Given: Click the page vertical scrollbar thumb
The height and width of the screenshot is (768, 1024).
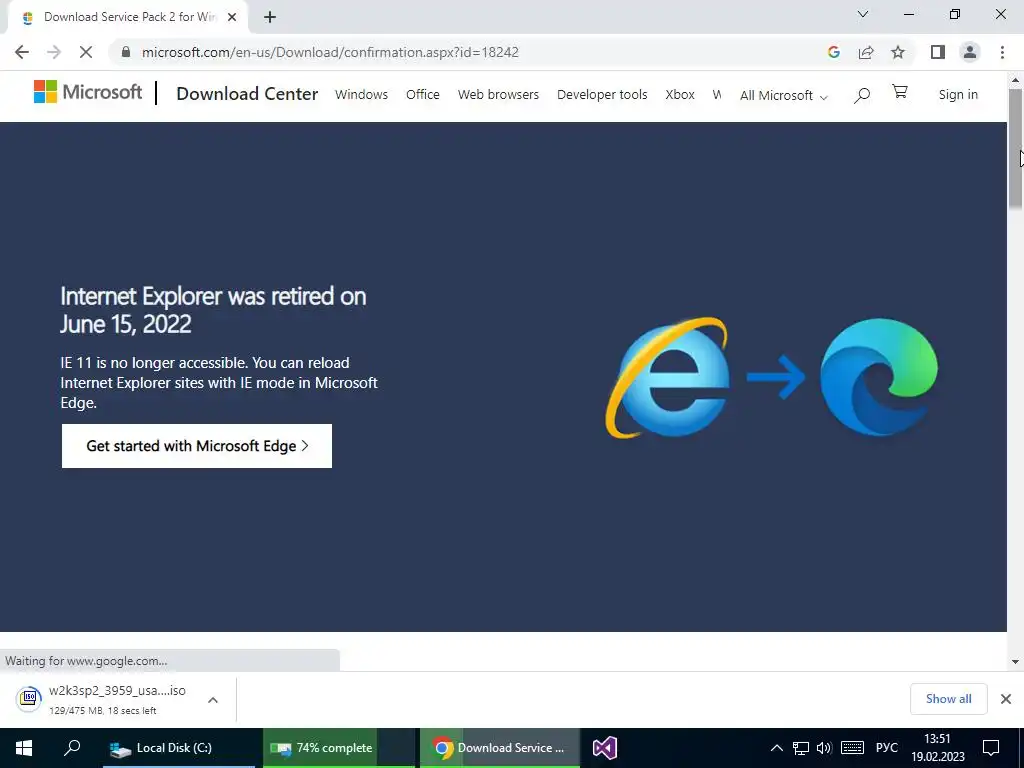Looking at the screenshot, I should (x=1015, y=150).
